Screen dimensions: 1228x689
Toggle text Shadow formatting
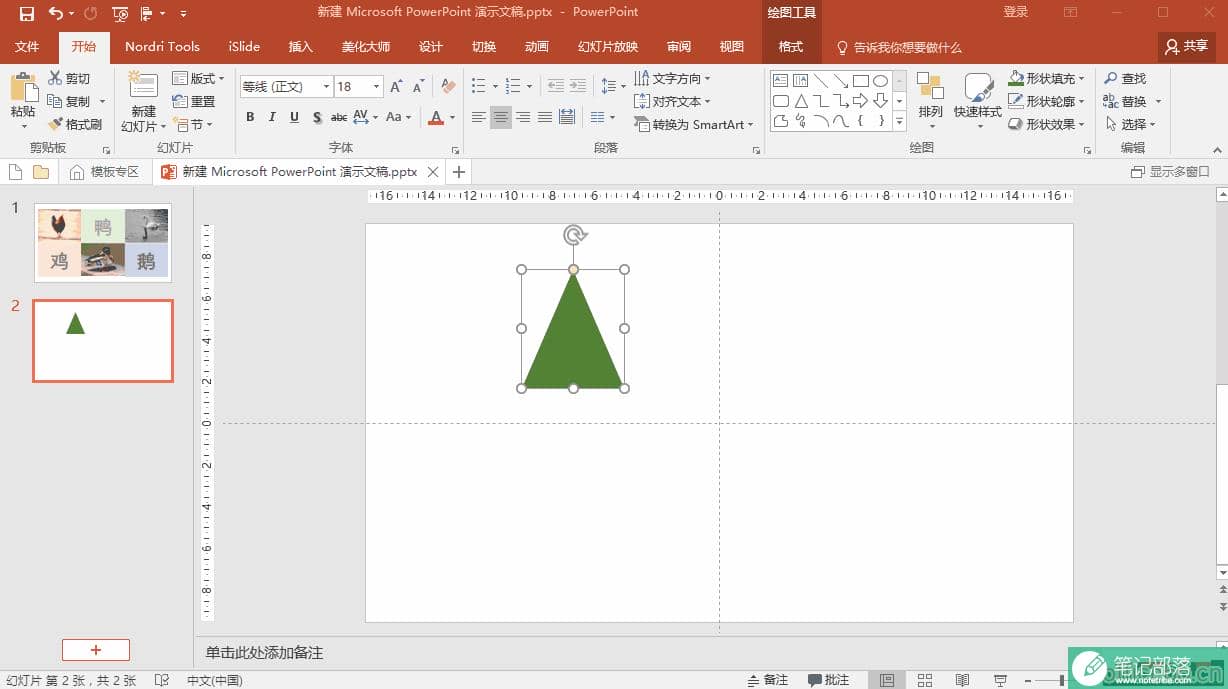click(x=317, y=117)
